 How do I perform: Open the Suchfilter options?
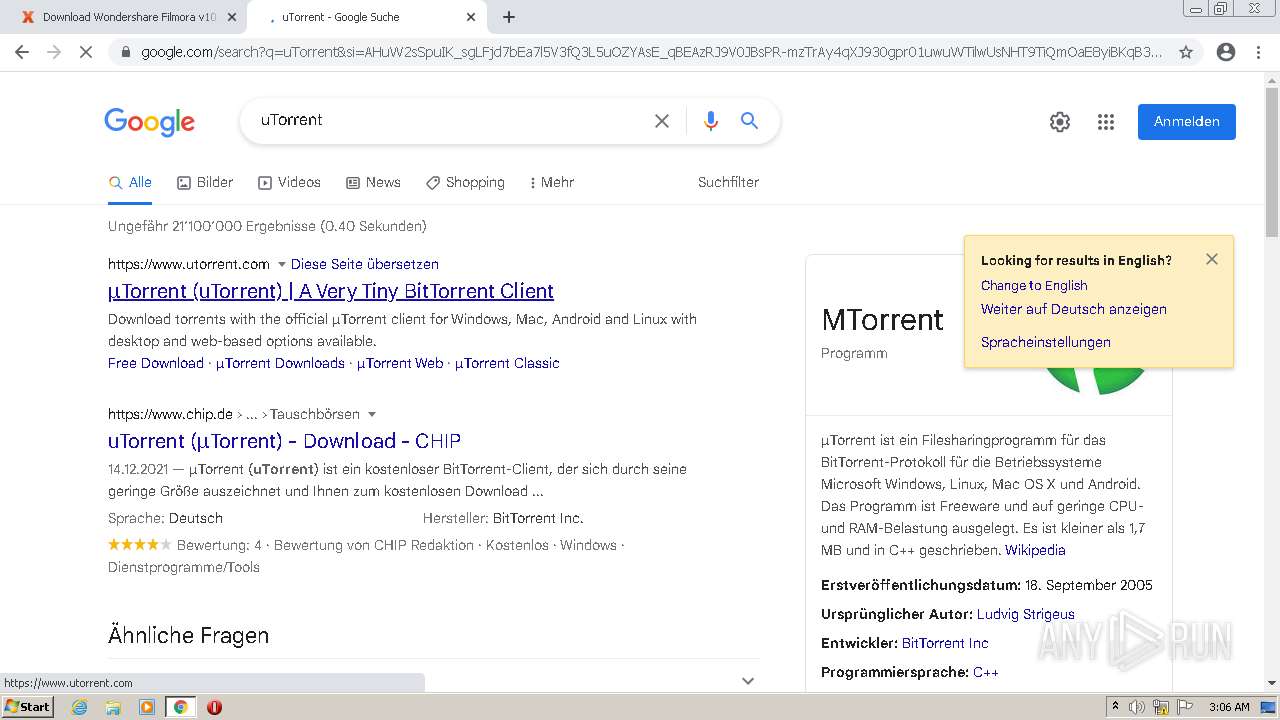[x=728, y=182]
